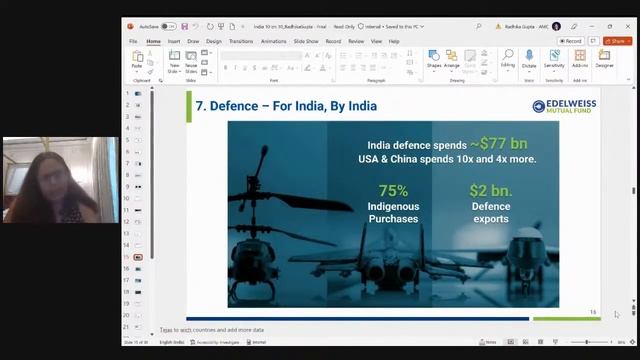This screenshot has height=360, width=640.
Task: Click the Record button at top right
Action: (571, 41)
